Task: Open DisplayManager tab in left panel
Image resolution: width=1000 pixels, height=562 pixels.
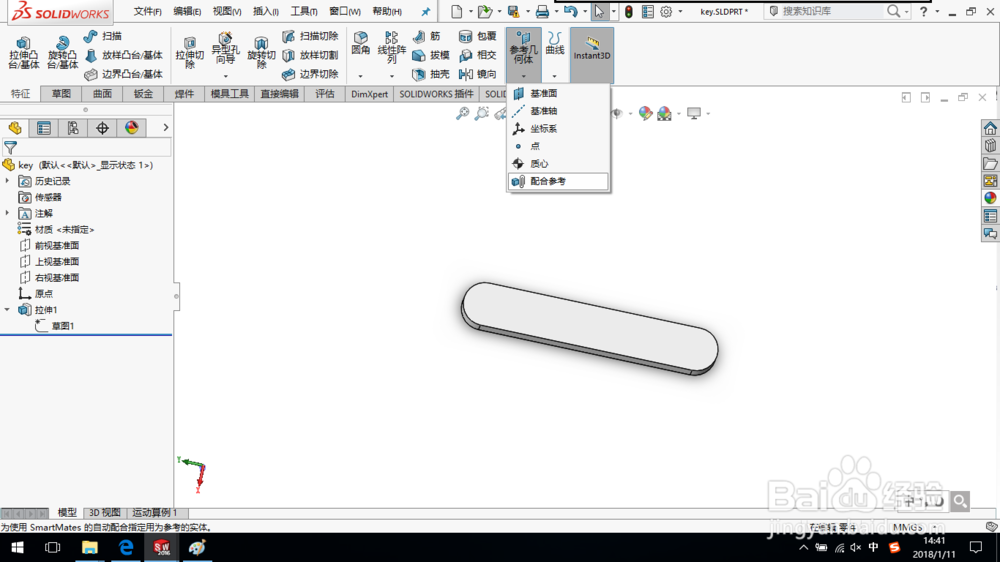Action: point(131,128)
